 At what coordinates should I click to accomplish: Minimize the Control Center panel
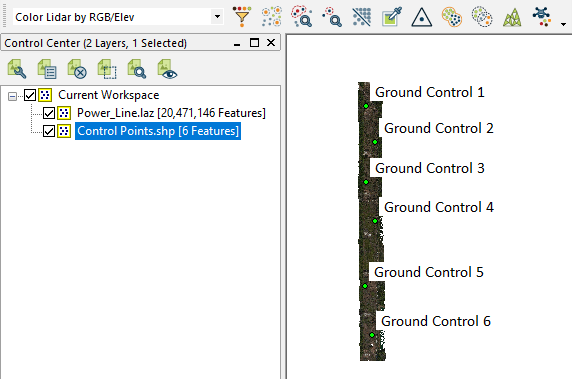[237, 44]
